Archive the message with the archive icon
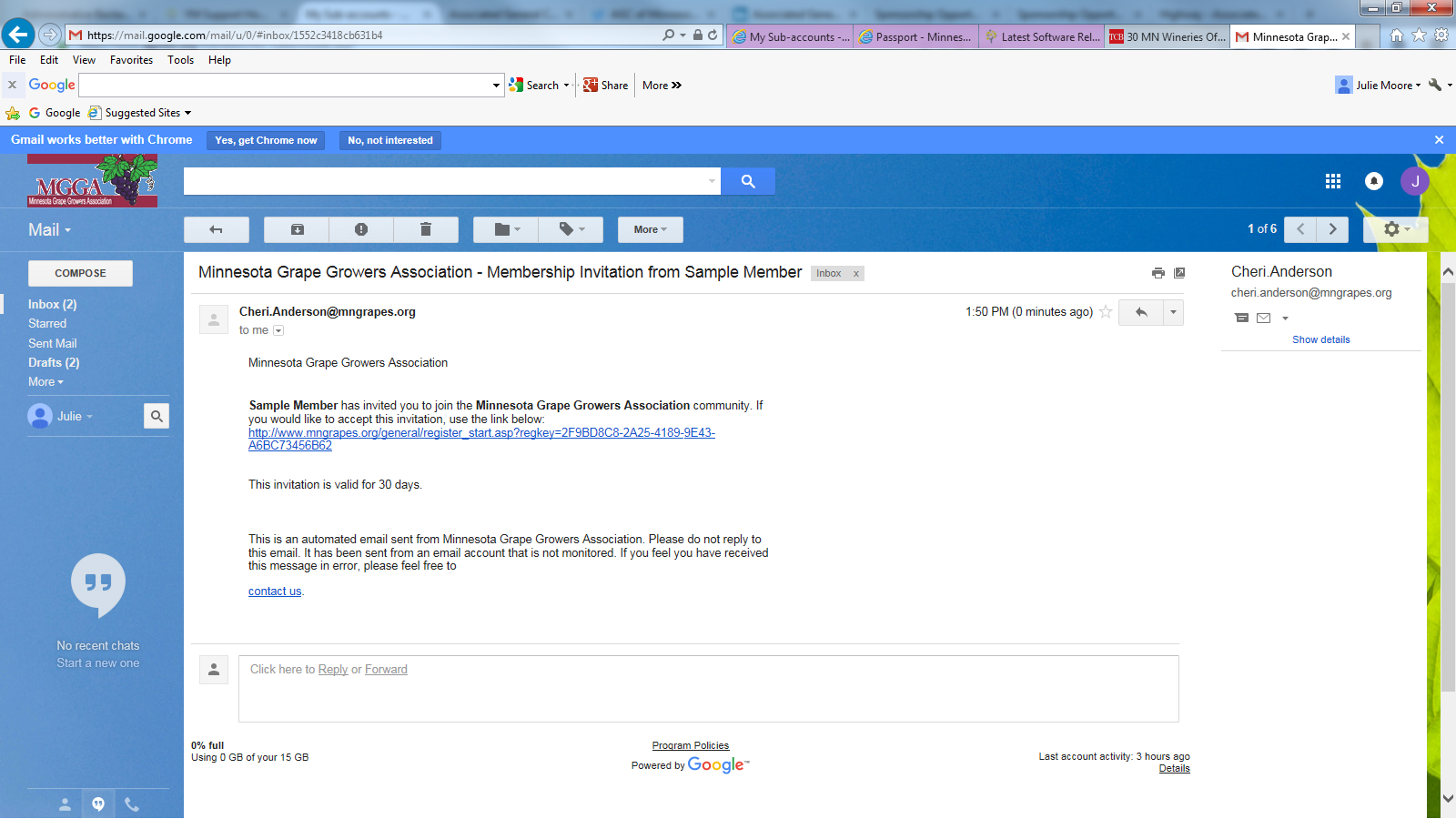Screen dimensions: 1456x819 point(297,229)
